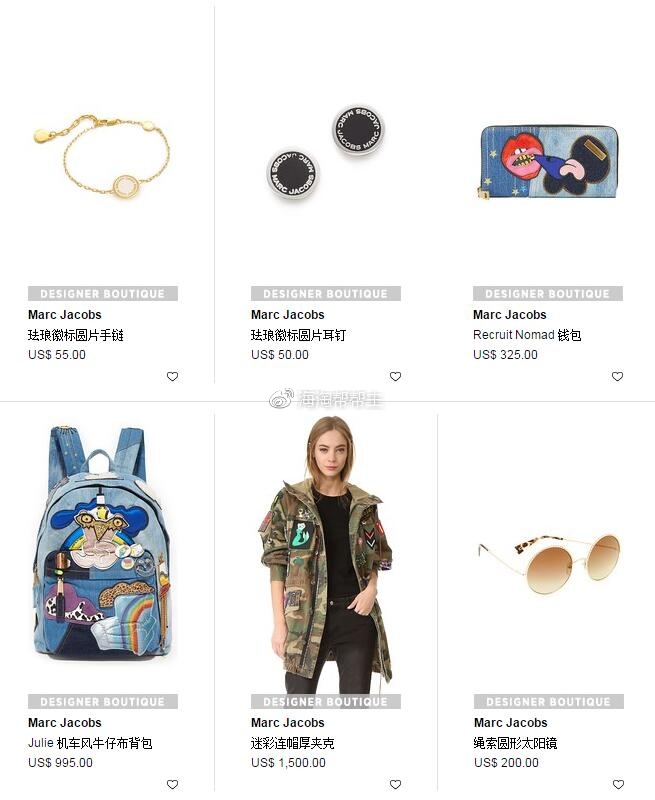
Task: Open Julie 机车风牛仔布背包 product link
Action: (90, 743)
